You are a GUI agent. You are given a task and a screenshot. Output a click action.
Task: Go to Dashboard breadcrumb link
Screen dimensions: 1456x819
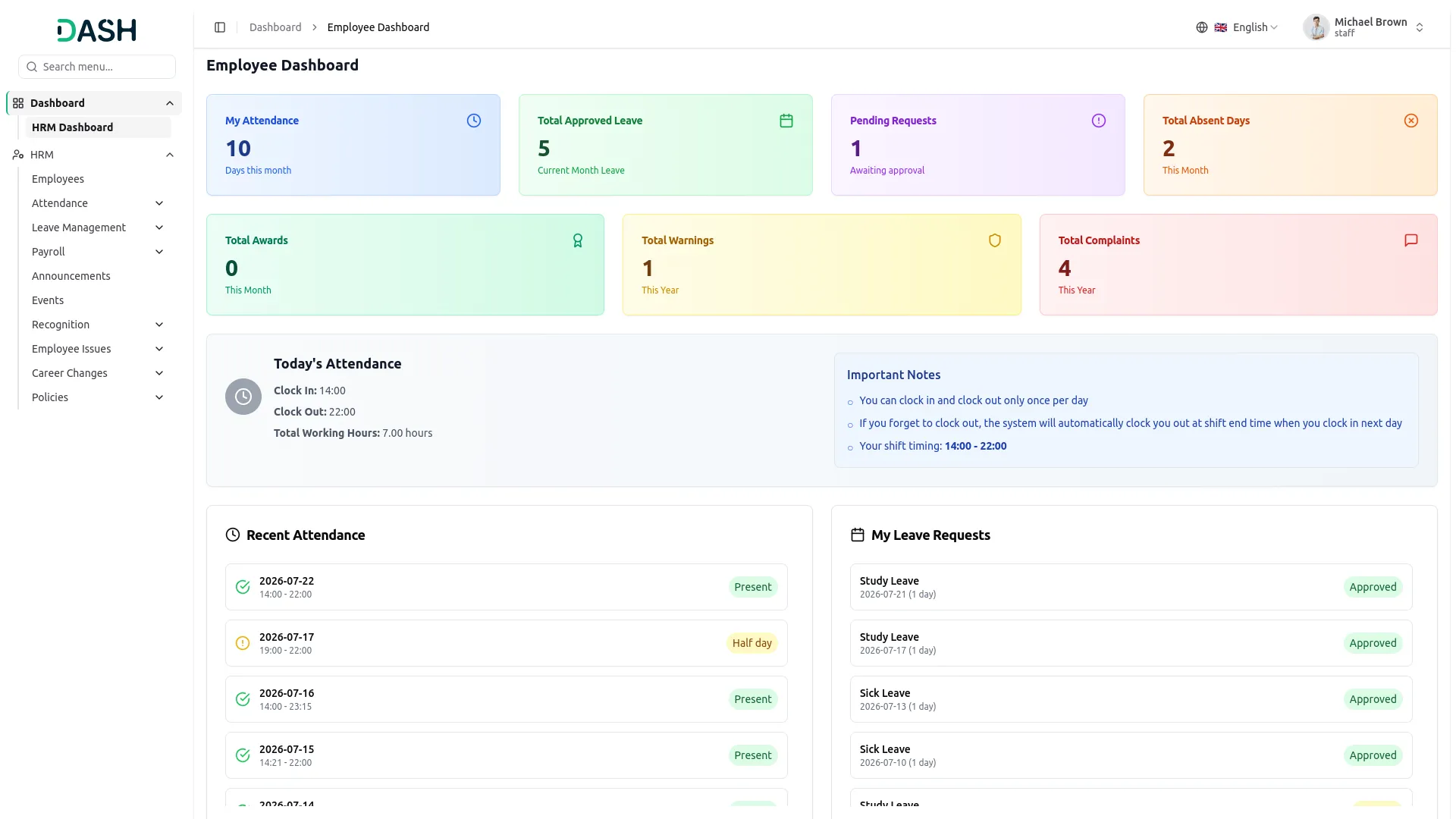tap(275, 27)
